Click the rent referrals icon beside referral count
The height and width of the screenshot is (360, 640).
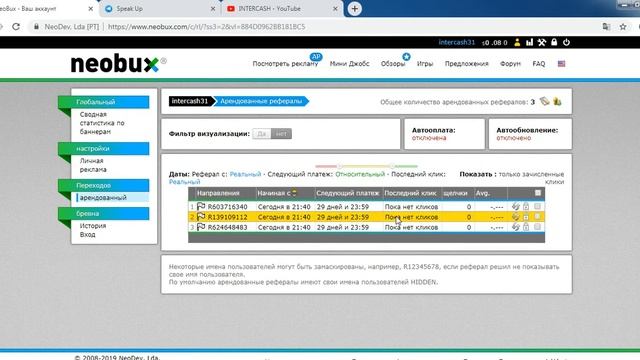click(x=557, y=101)
